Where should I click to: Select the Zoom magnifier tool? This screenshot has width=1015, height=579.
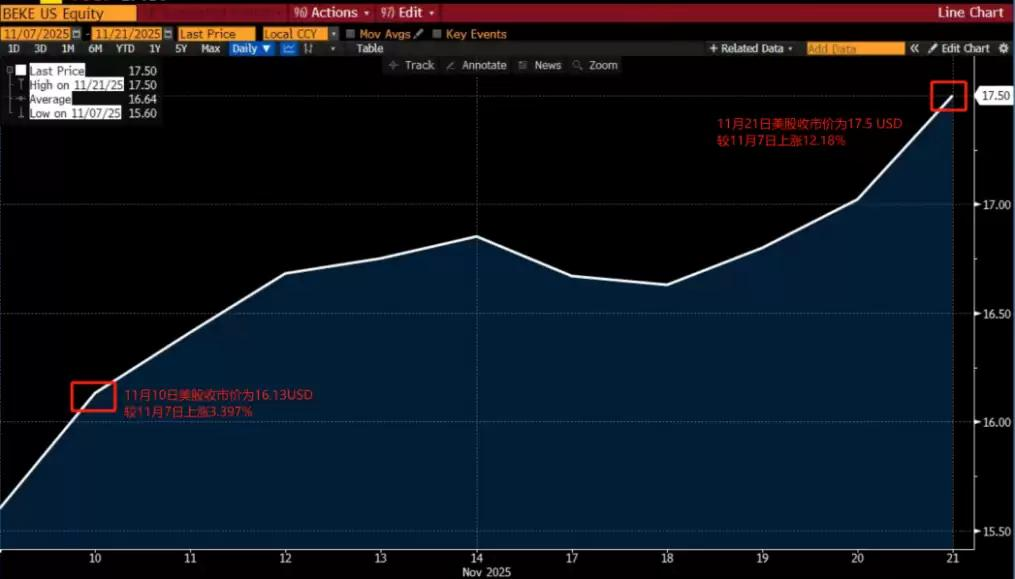click(595, 65)
